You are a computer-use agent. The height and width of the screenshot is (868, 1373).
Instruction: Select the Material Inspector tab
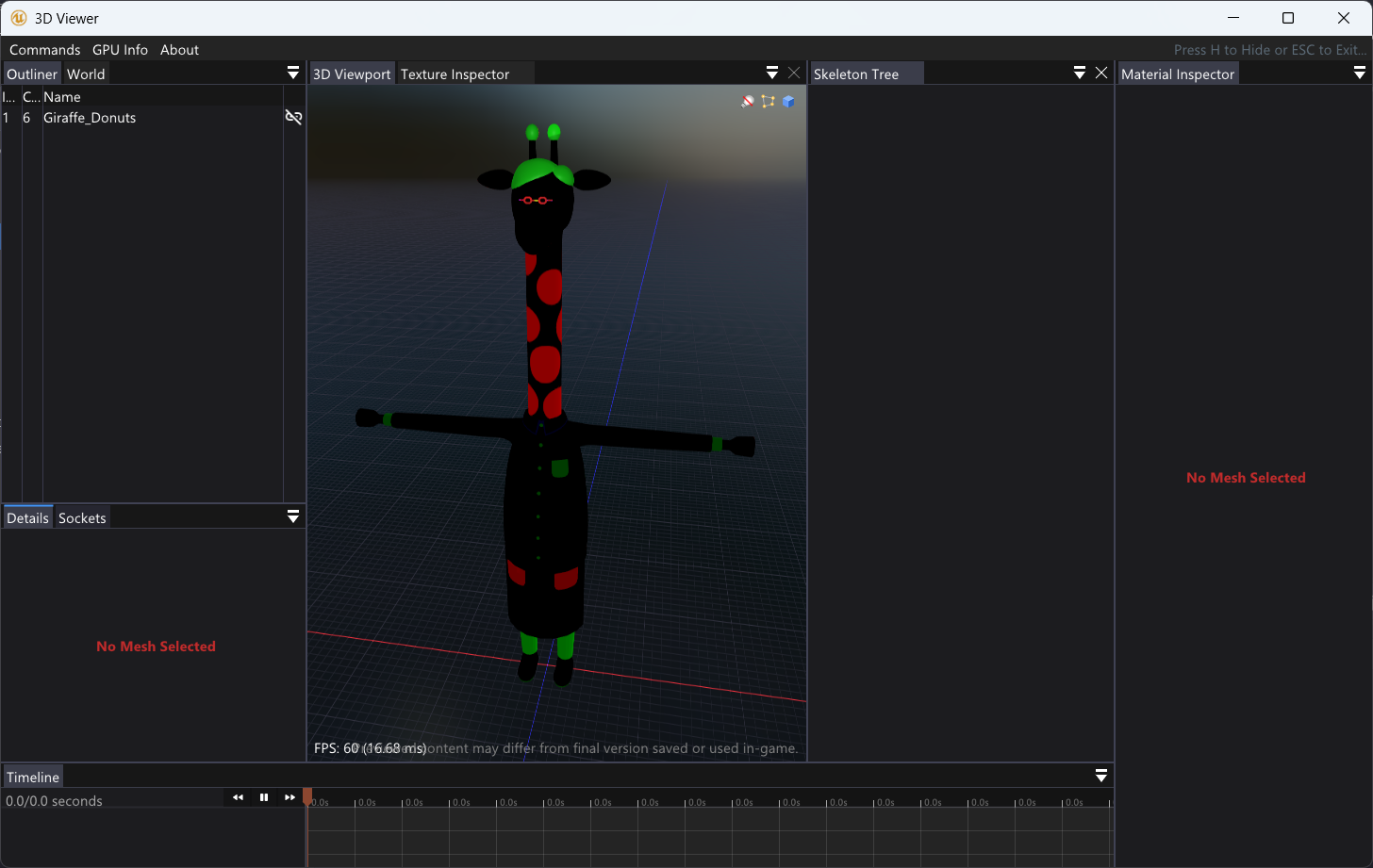(1178, 74)
